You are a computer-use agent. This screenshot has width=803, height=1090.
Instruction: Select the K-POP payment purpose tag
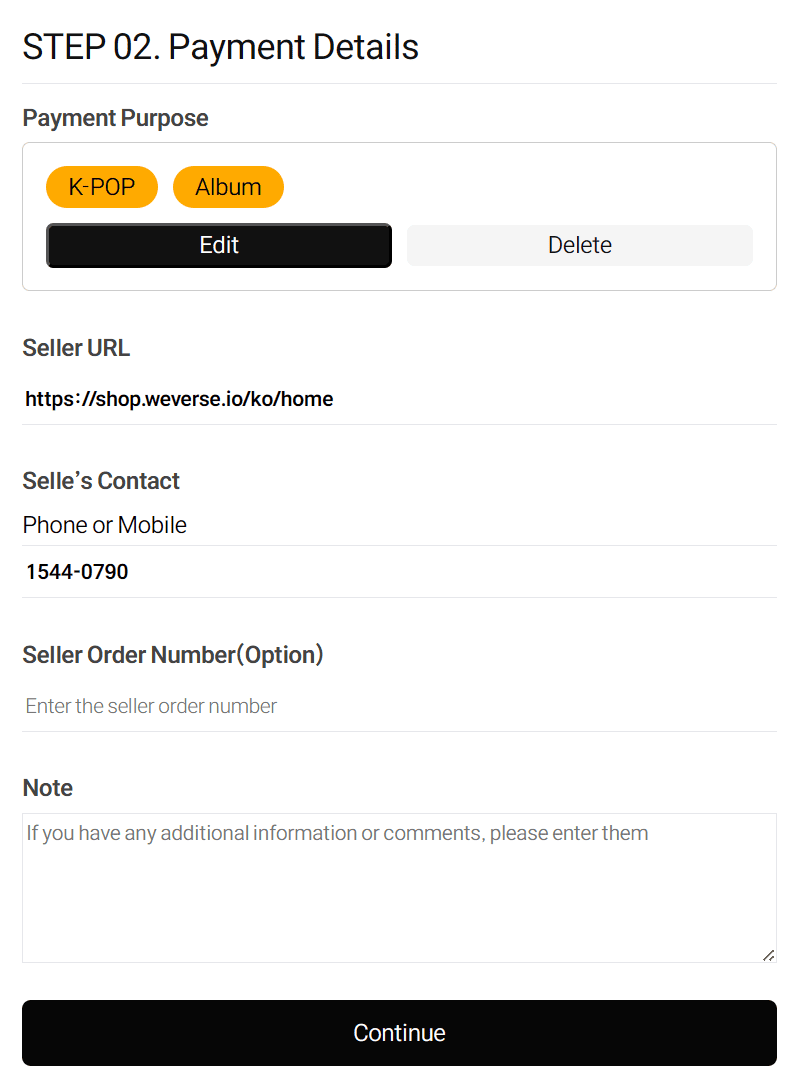(x=101, y=187)
